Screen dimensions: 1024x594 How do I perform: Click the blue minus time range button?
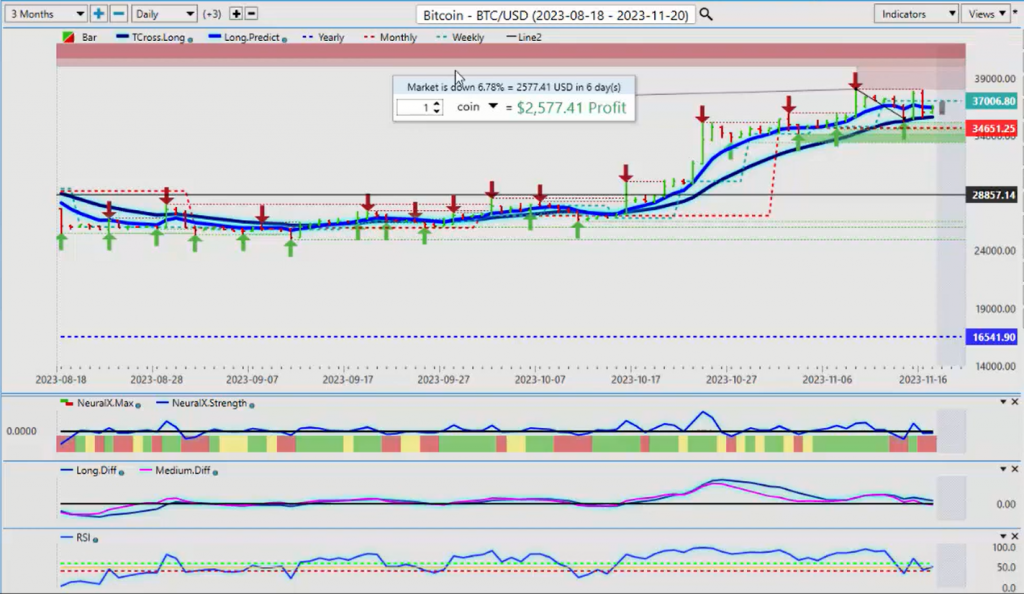tap(118, 14)
